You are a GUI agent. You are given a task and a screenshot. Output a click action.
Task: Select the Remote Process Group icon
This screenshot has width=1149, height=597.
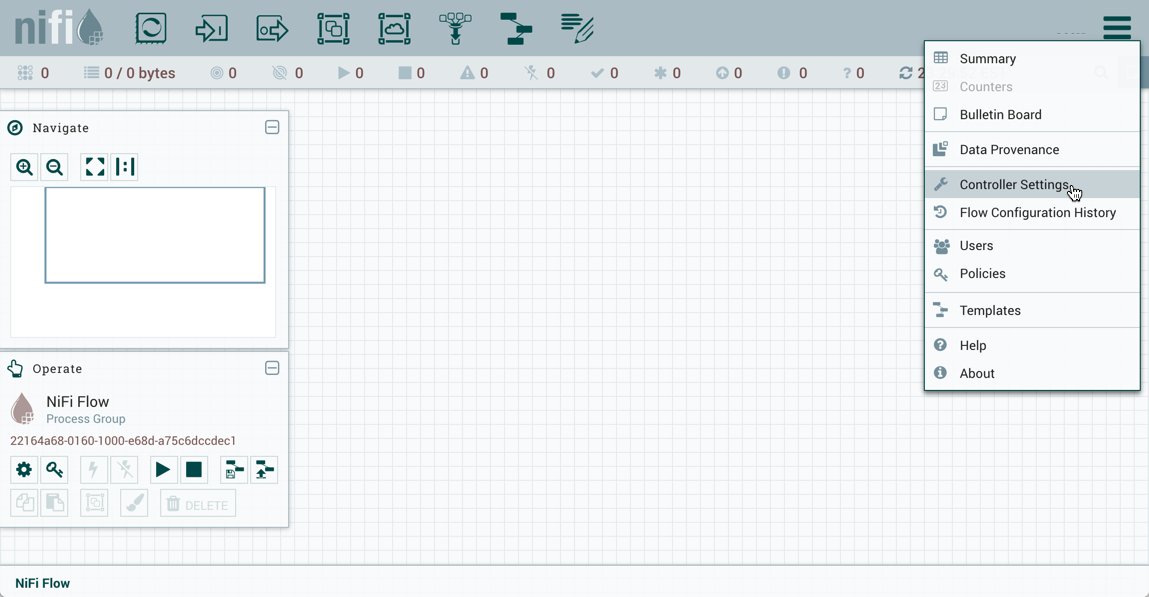(x=394, y=28)
